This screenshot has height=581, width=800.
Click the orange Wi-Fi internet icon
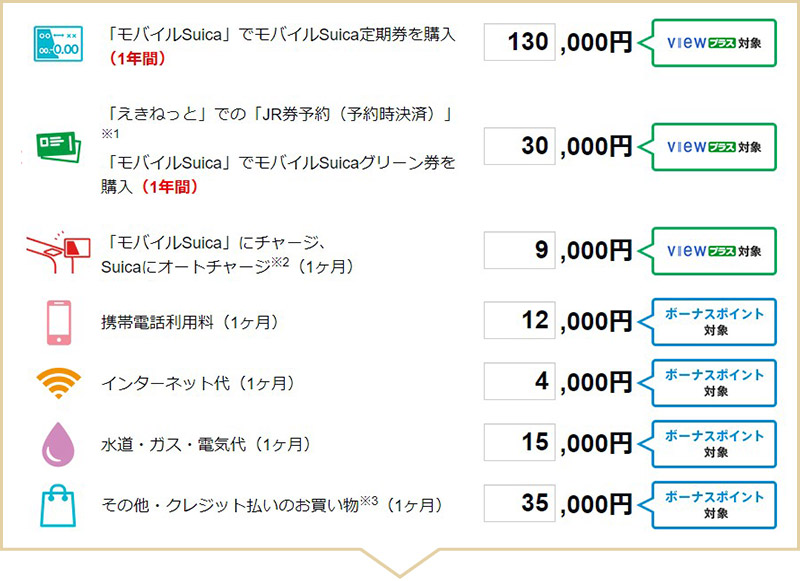click(x=59, y=383)
